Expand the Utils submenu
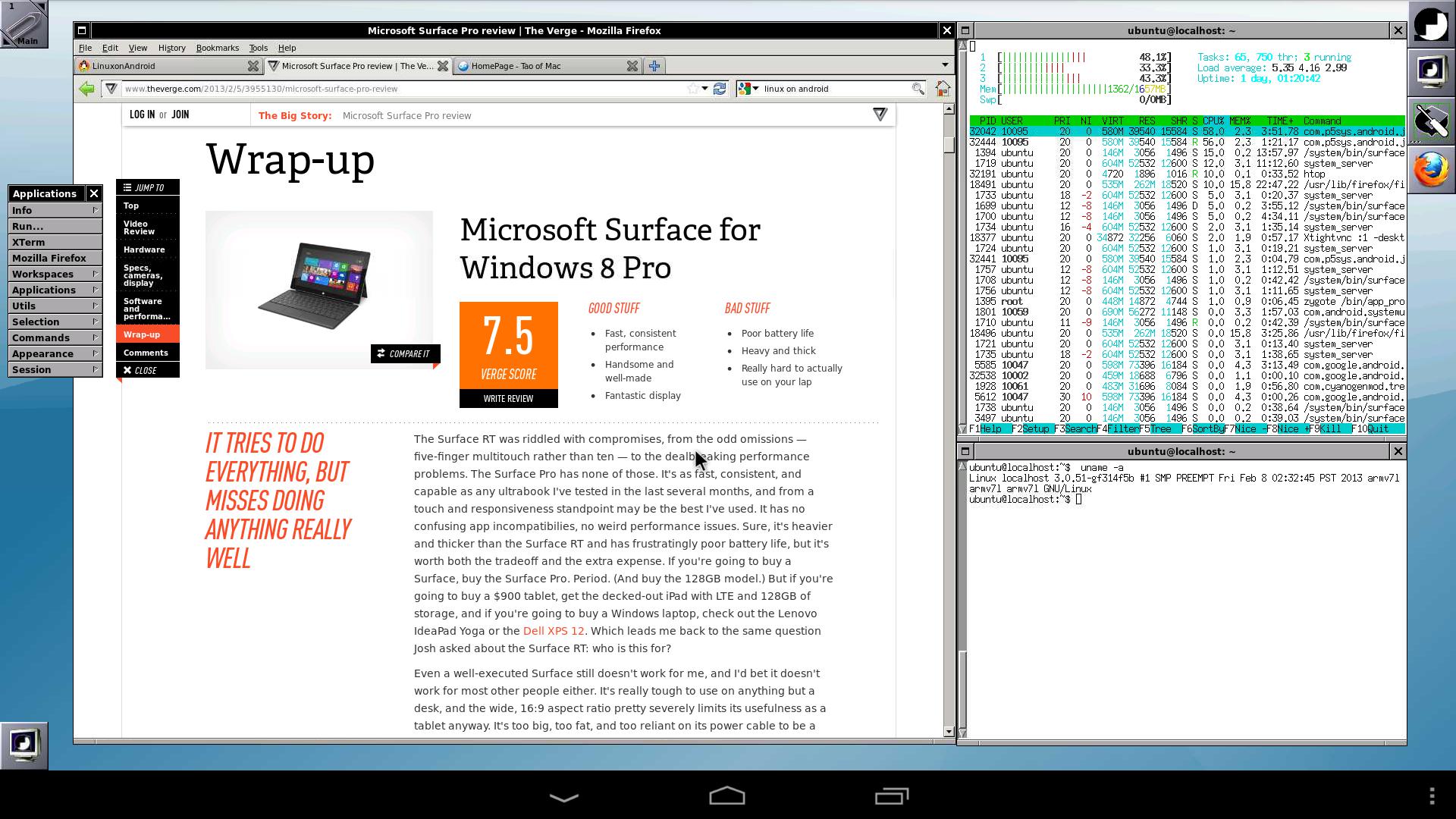 (55, 306)
